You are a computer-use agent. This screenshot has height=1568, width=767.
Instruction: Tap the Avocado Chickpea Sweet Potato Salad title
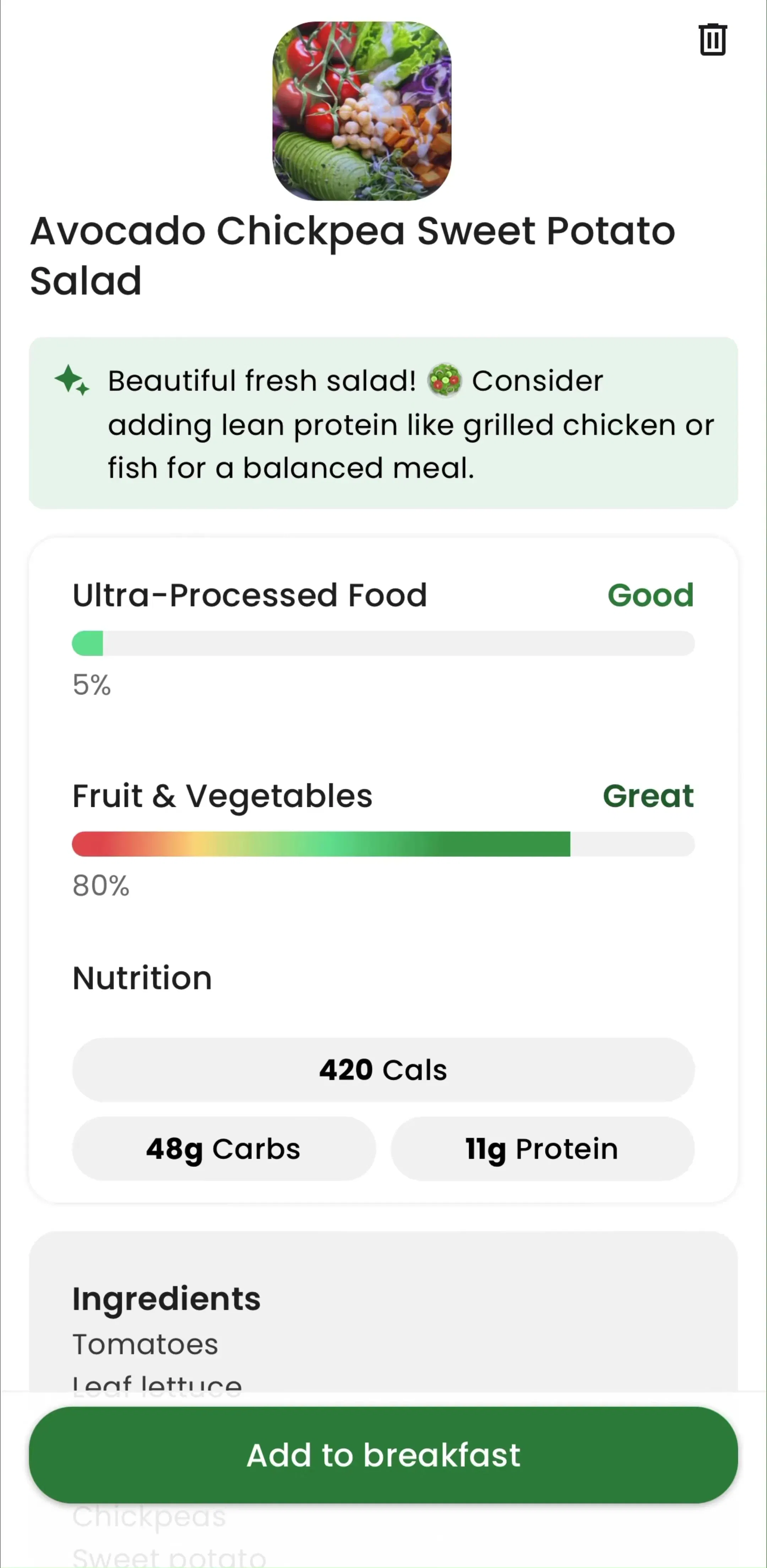(x=353, y=256)
